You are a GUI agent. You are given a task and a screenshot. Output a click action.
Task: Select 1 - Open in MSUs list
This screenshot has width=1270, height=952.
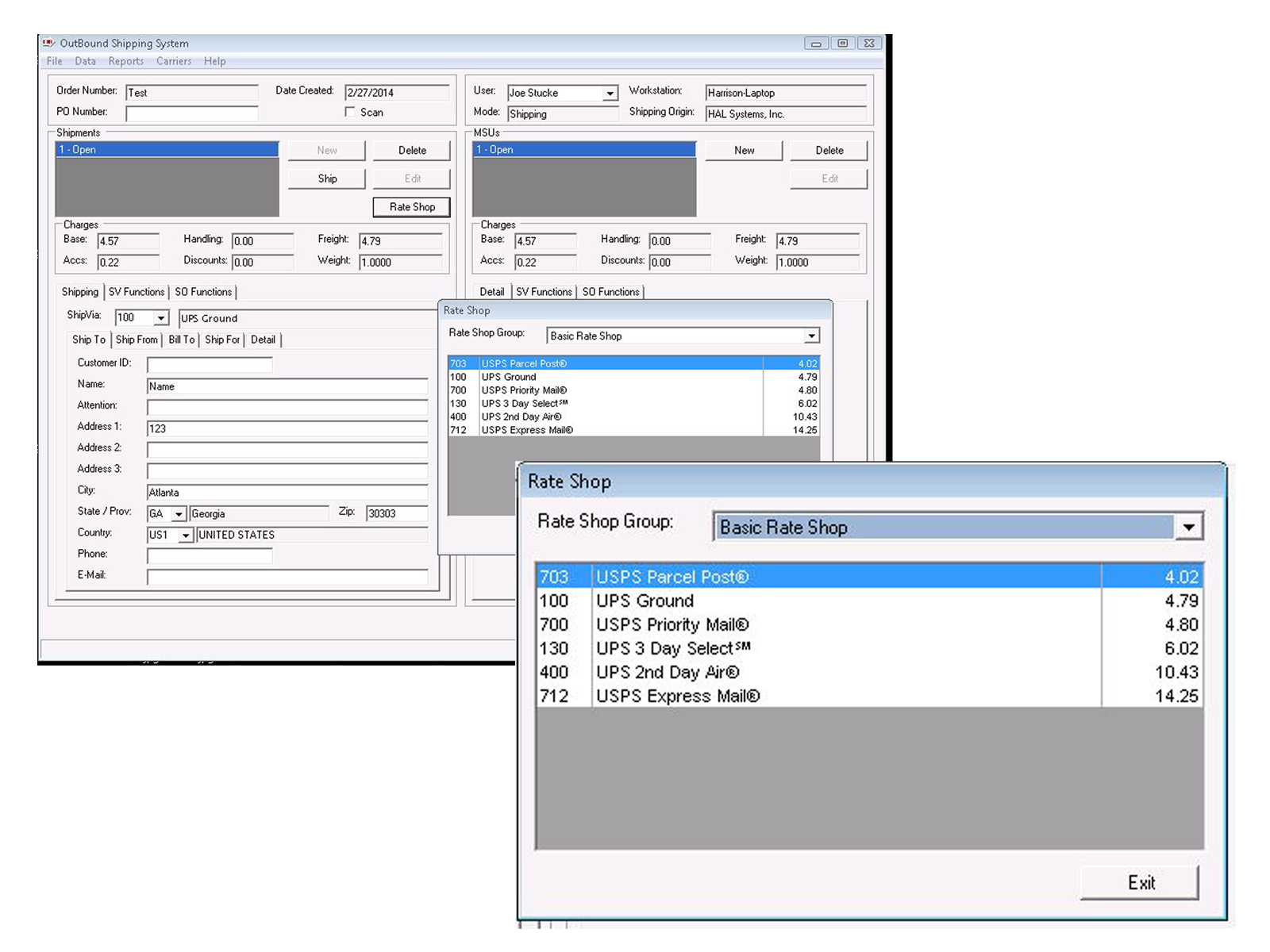pos(584,149)
